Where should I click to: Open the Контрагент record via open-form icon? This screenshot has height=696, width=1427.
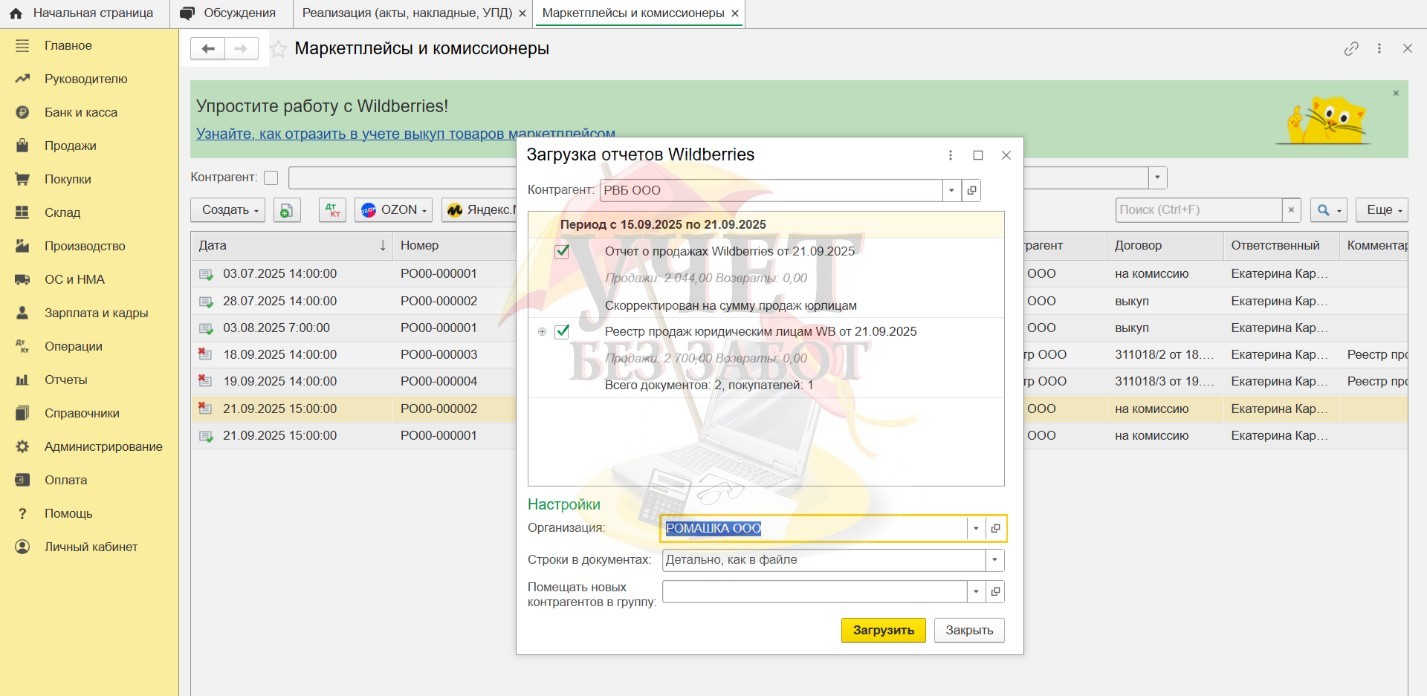pos(972,190)
